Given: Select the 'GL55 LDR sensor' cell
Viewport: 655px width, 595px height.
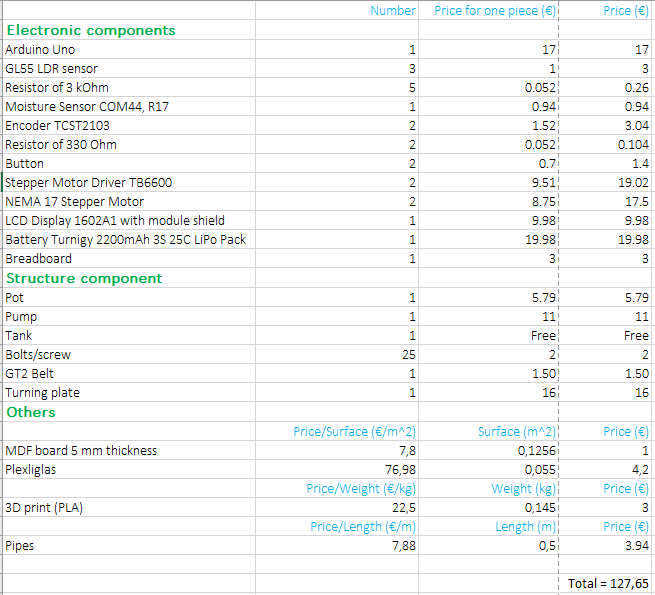Looking at the screenshot, I should pyautogui.click(x=129, y=69).
